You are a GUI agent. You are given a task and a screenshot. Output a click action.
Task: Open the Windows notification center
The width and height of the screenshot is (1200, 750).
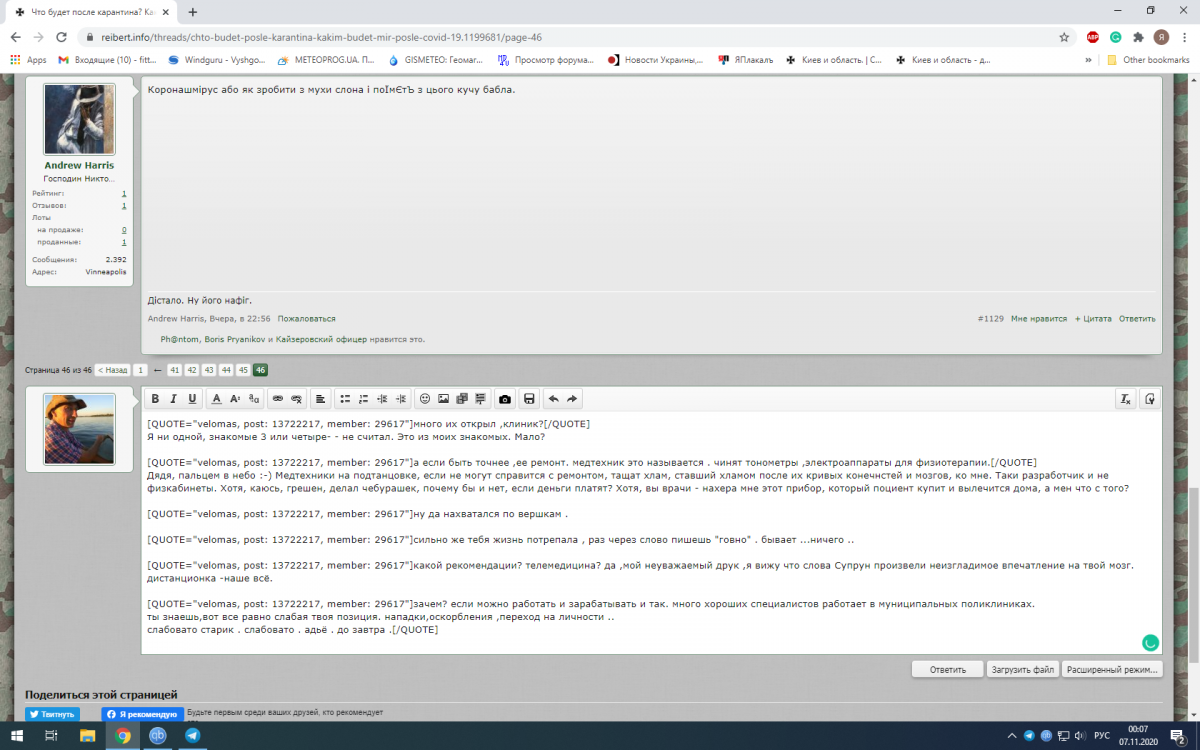(1178, 735)
